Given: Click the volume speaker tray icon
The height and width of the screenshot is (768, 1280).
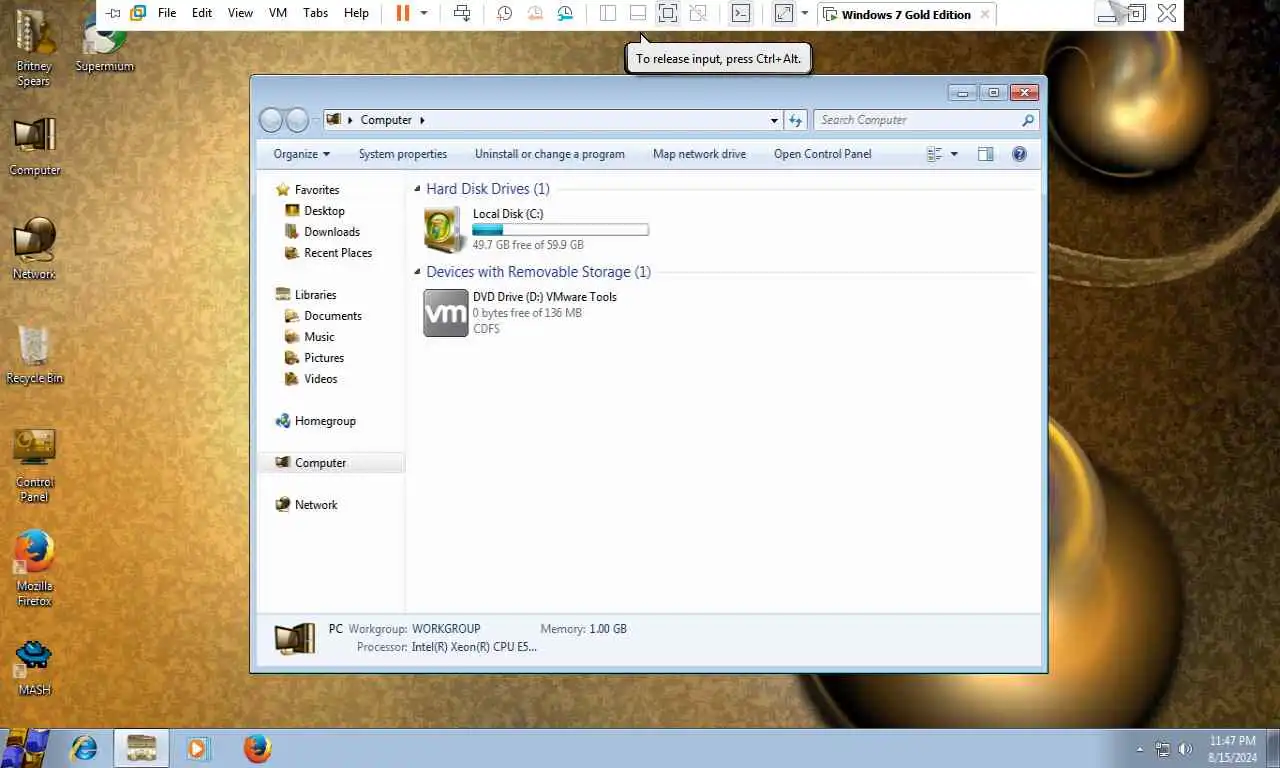Looking at the screenshot, I should point(1186,748).
